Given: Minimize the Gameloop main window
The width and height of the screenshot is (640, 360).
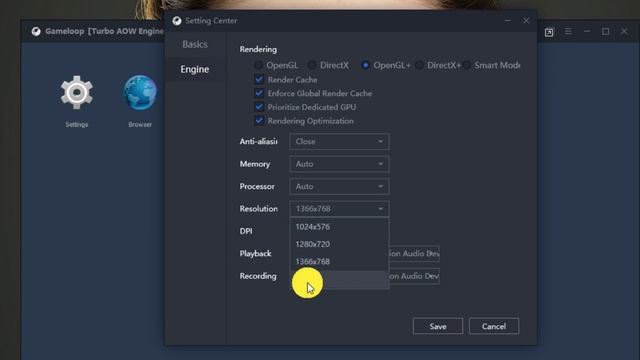Looking at the screenshot, I should (x=587, y=31).
